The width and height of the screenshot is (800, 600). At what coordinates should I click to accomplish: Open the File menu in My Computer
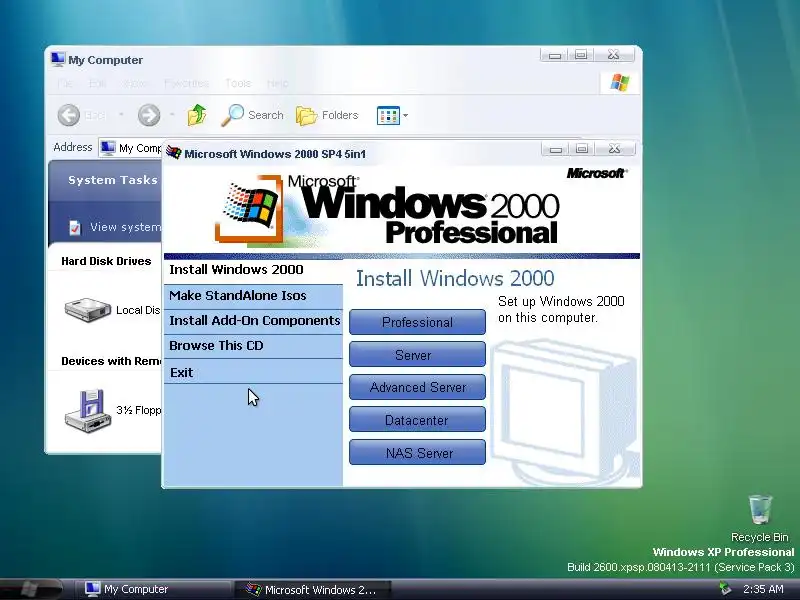tap(65, 83)
